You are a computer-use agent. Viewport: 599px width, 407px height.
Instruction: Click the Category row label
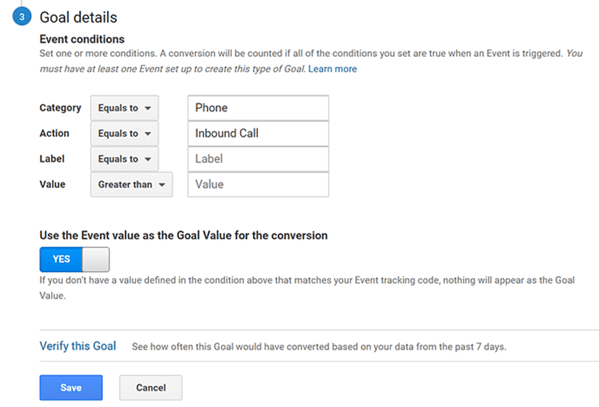click(x=60, y=108)
